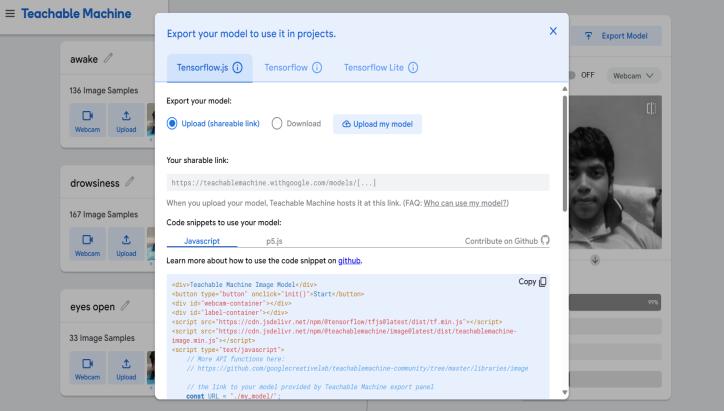Select the p5.js code snippet tab

274,241
